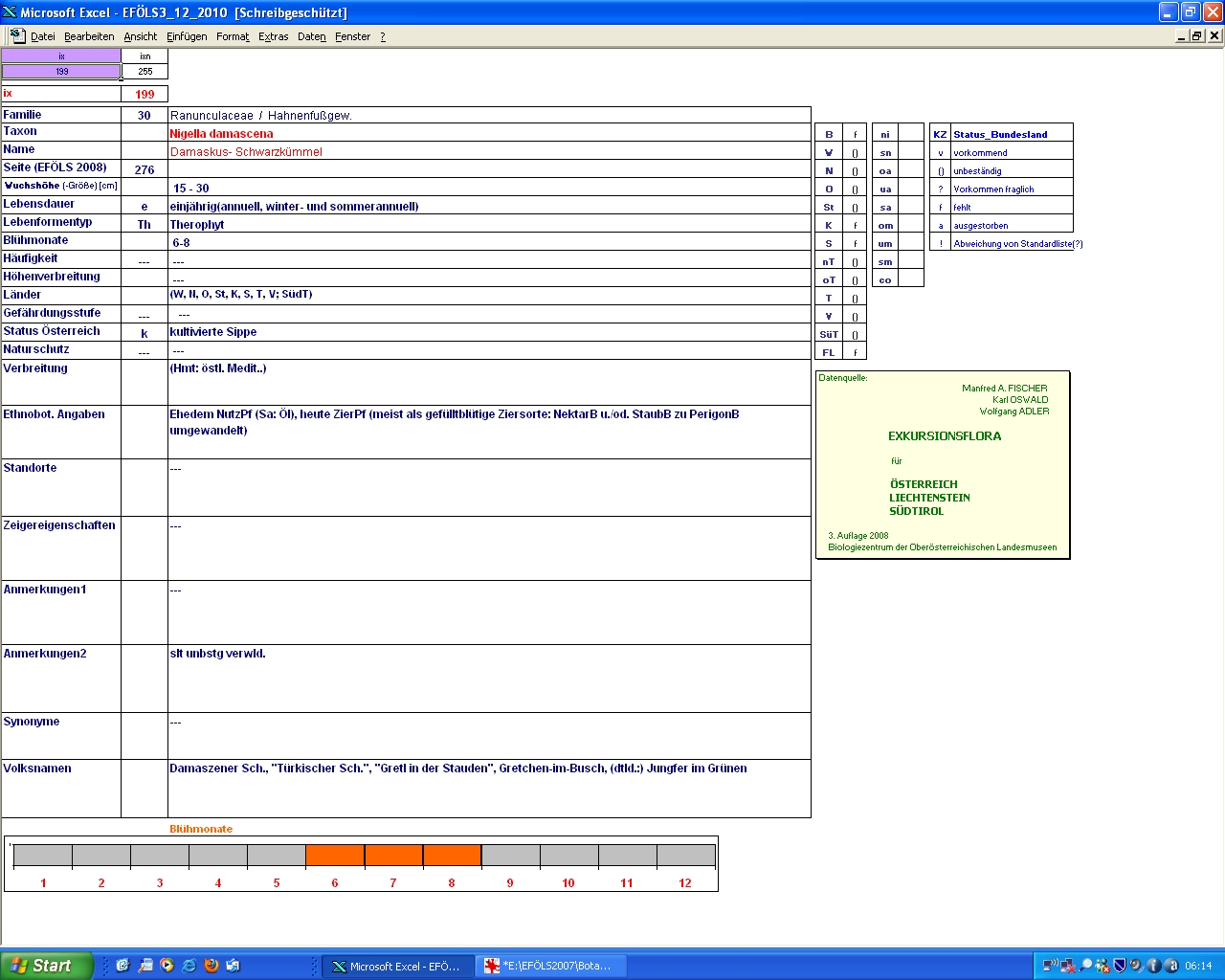Screen dimensions: 1225x980
Task: Click the last quick launch icon before Excel
Action: 234,966
